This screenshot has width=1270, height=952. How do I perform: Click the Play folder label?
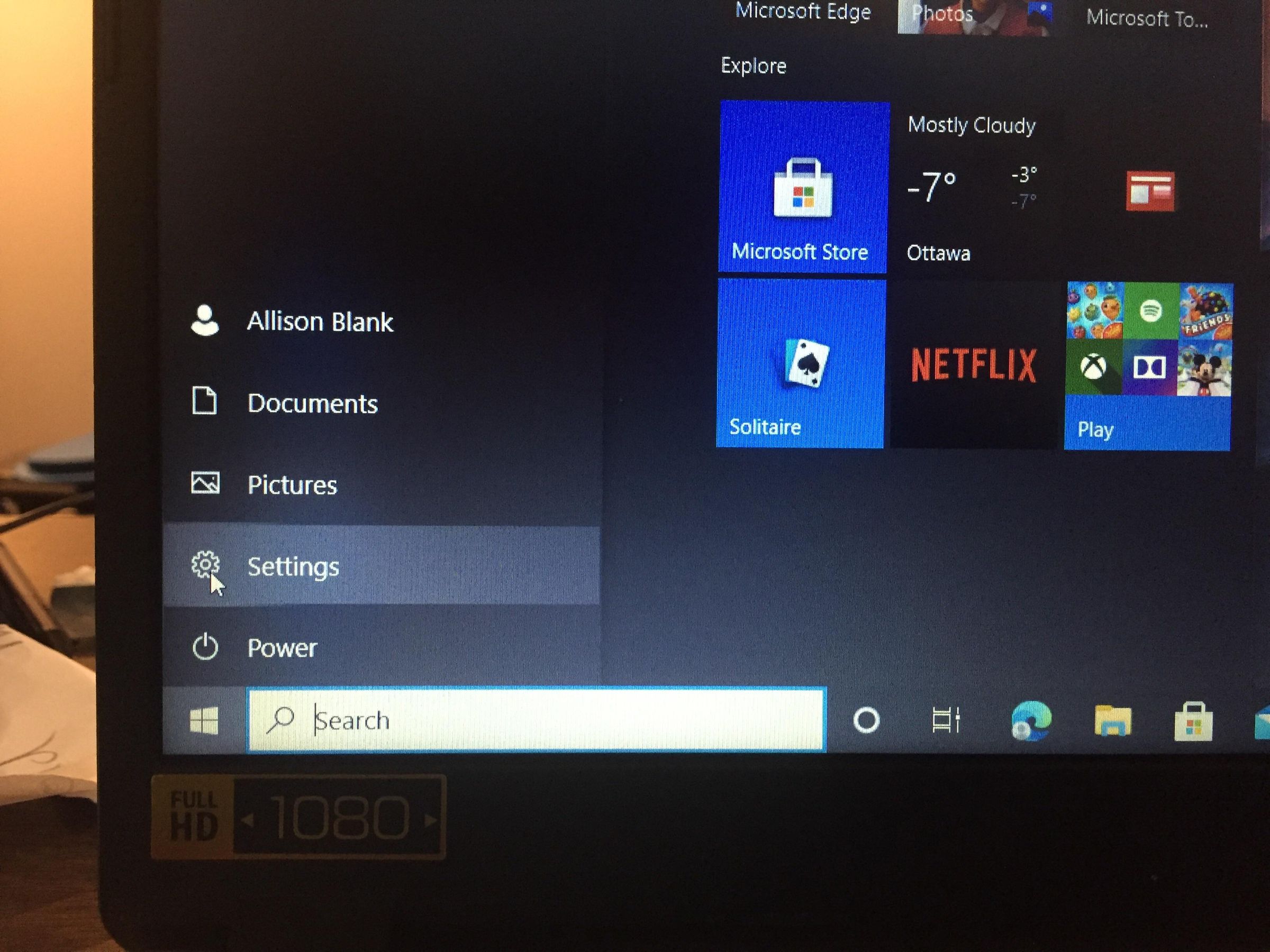pyautogui.click(x=1095, y=429)
